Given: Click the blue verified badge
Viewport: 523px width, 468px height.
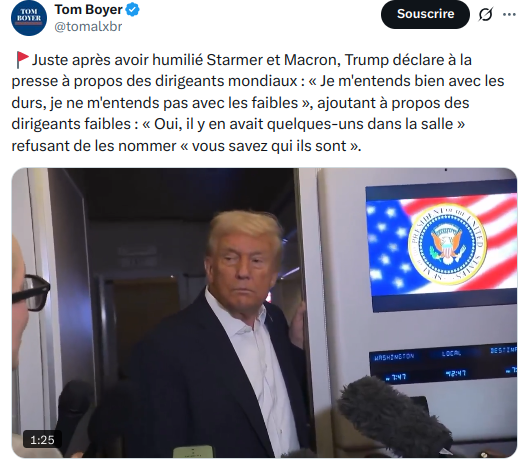Looking at the screenshot, I should pos(133,10).
